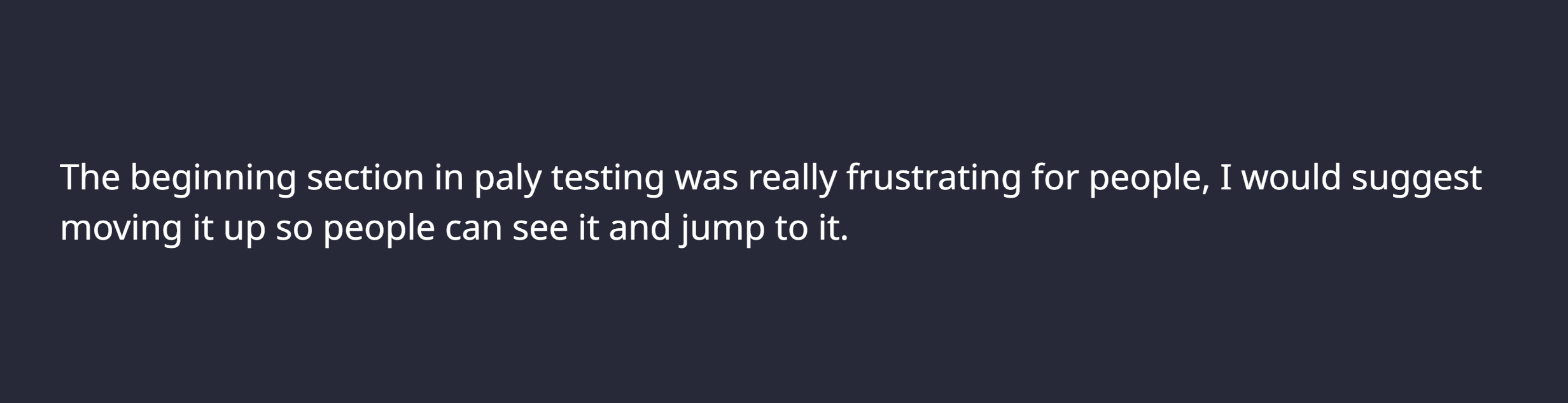Click the word "so" in second line
The image size is (1568, 403).
[294, 229]
